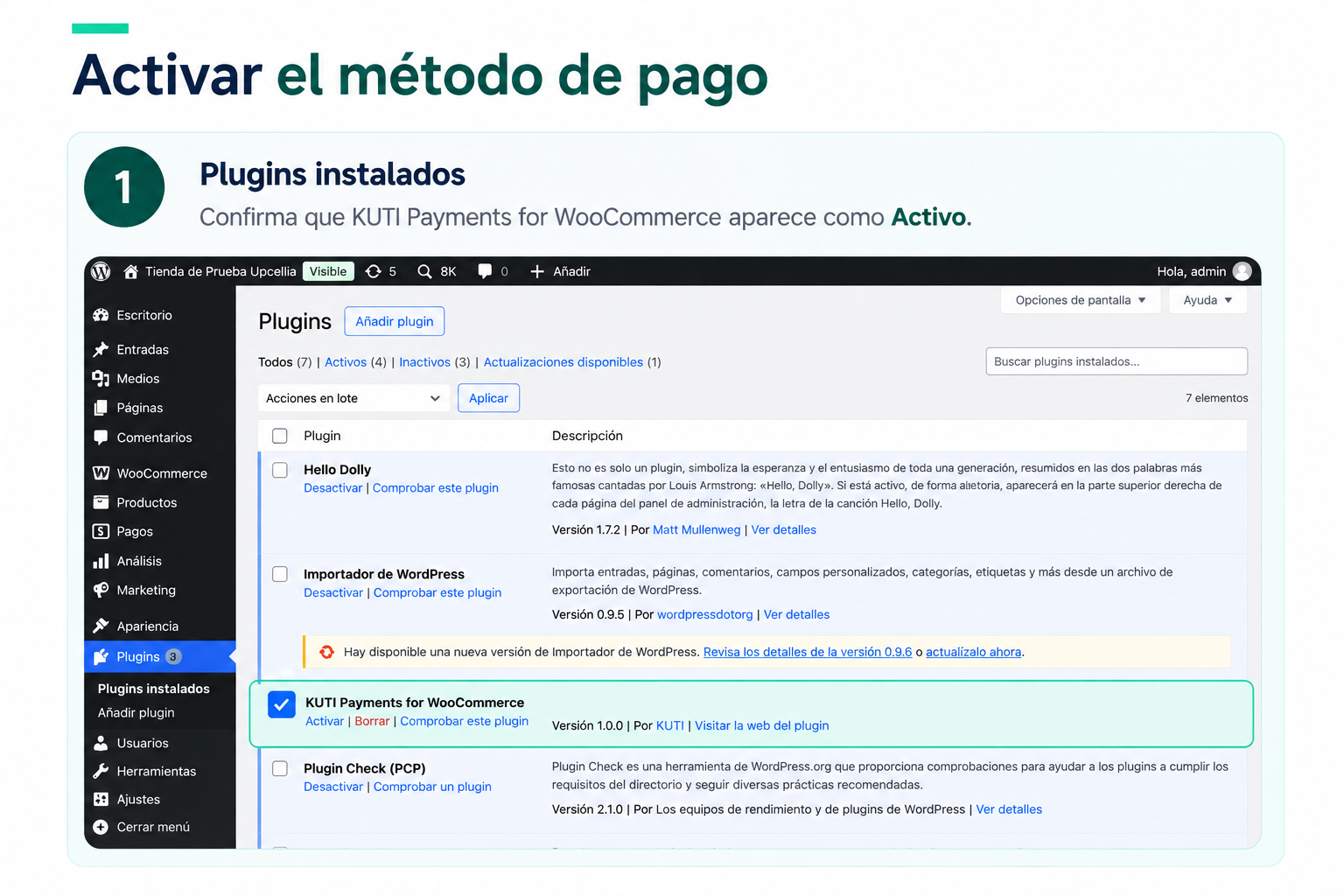The image size is (1344, 896).
Task: Click the KUTI author link
Action: [x=670, y=725]
